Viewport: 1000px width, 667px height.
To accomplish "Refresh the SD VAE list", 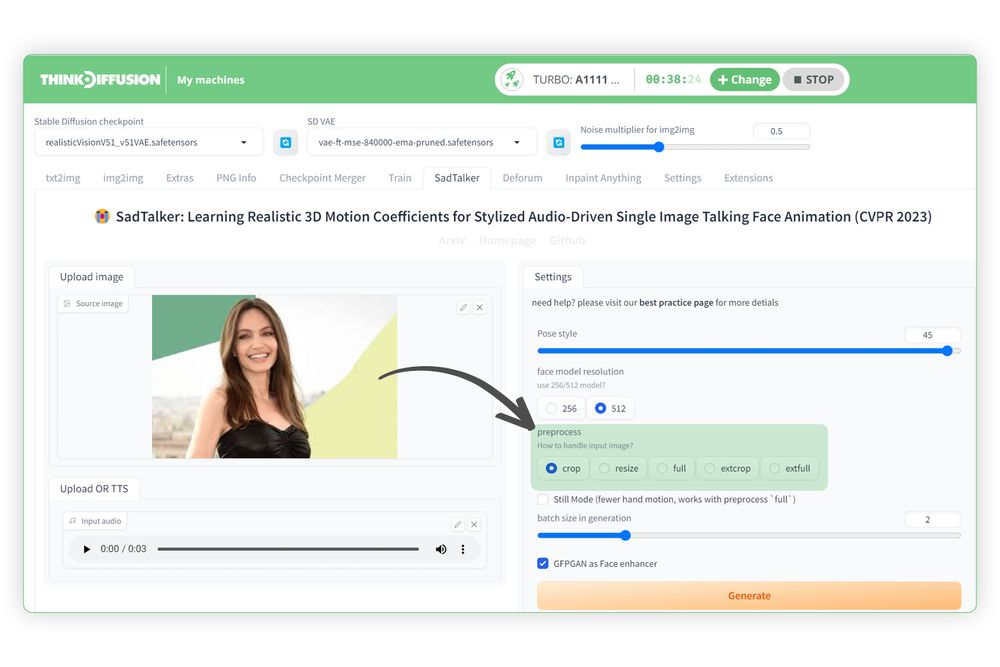I will click(x=559, y=143).
